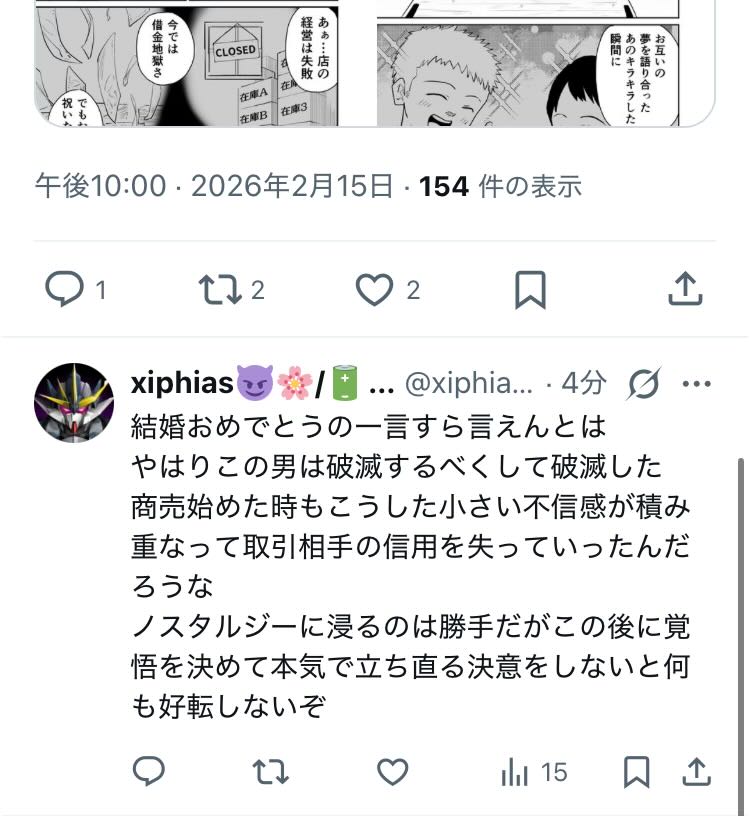
Task: Open the three-dot menu on xiphias reply
Action: point(696,384)
